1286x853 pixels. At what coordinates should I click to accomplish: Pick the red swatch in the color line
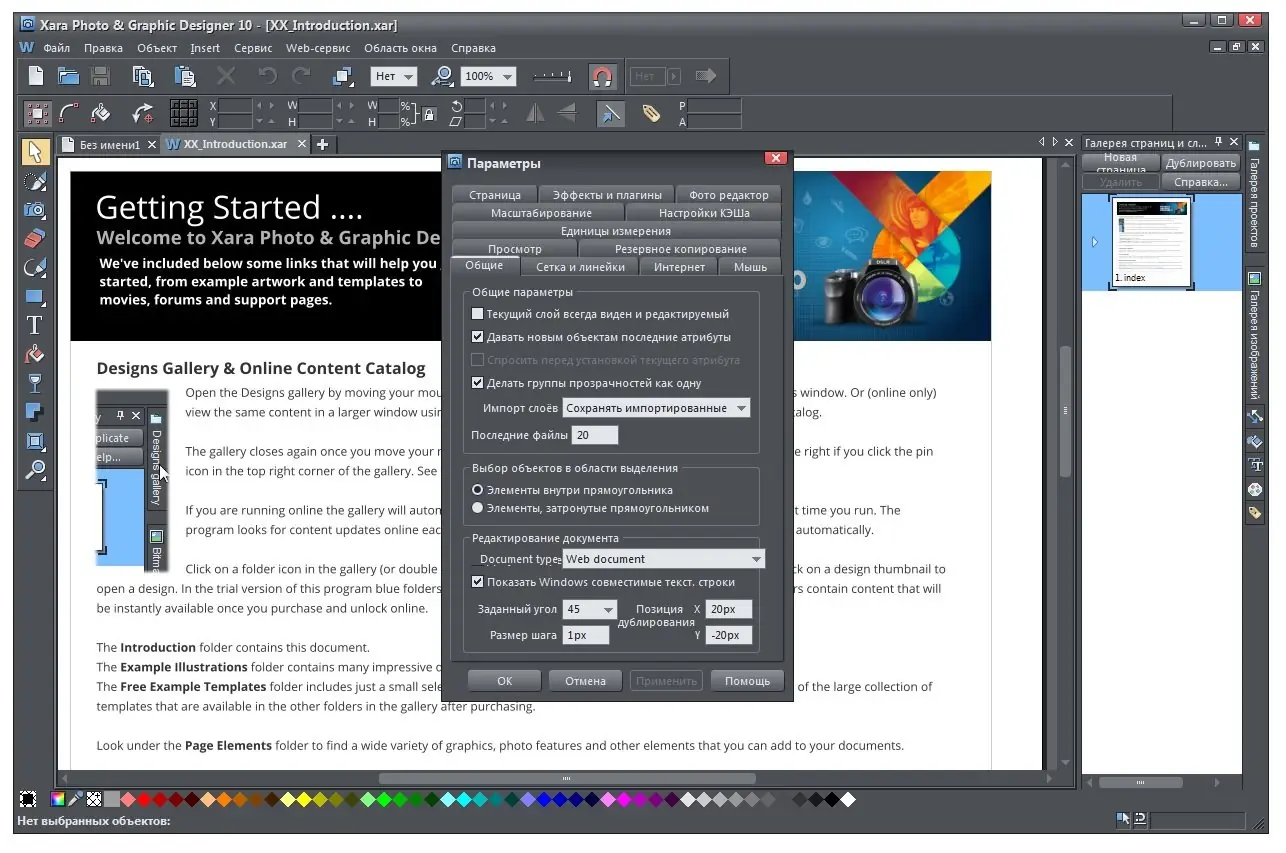pyautogui.click(x=145, y=799)
